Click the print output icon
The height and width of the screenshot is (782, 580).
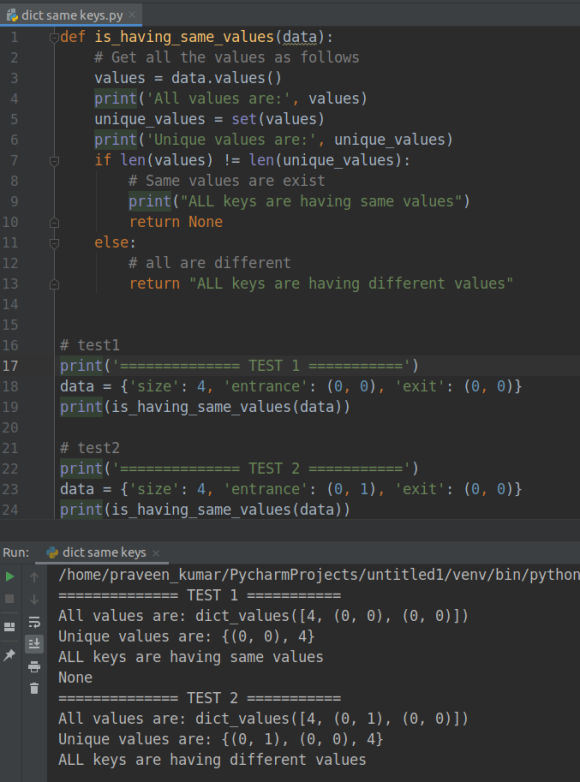click(x=34, y=666)
